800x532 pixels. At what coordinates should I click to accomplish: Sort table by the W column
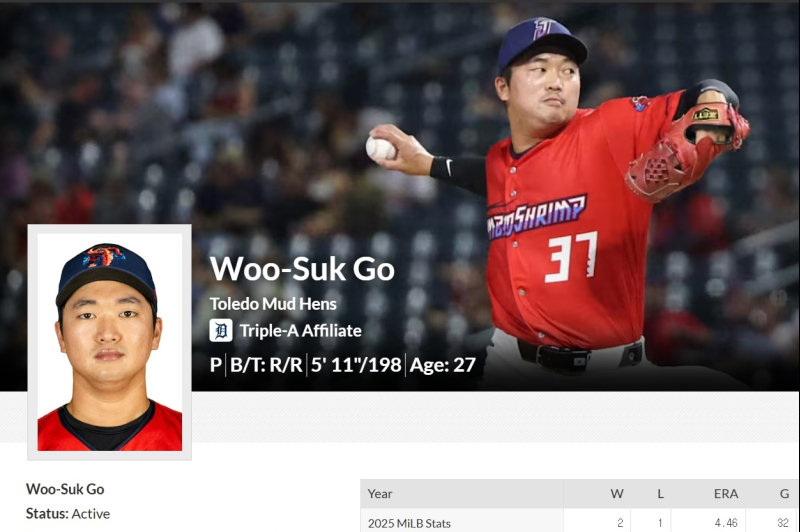click(617, 494)
